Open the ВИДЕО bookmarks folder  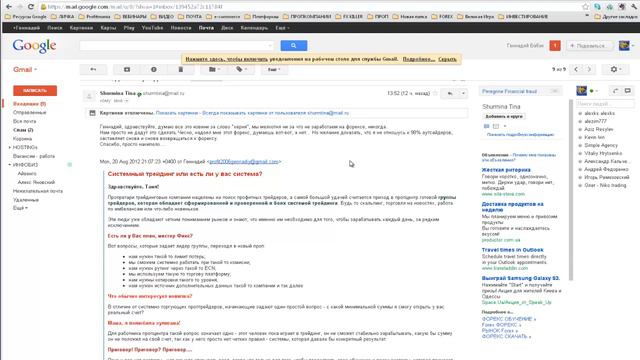[162, 17]
